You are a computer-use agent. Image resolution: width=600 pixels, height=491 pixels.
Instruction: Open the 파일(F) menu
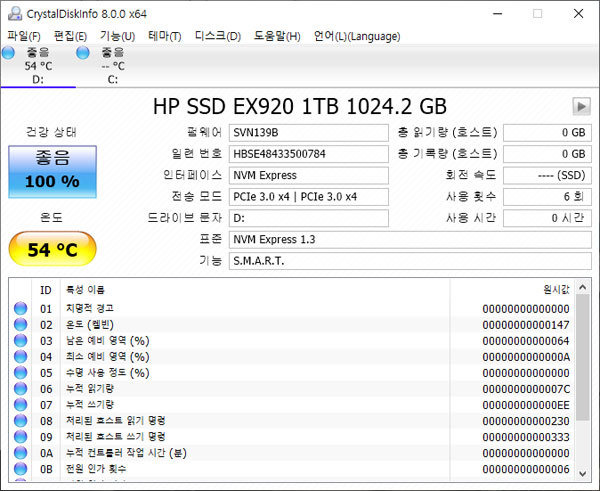click(x=24, y=36)
